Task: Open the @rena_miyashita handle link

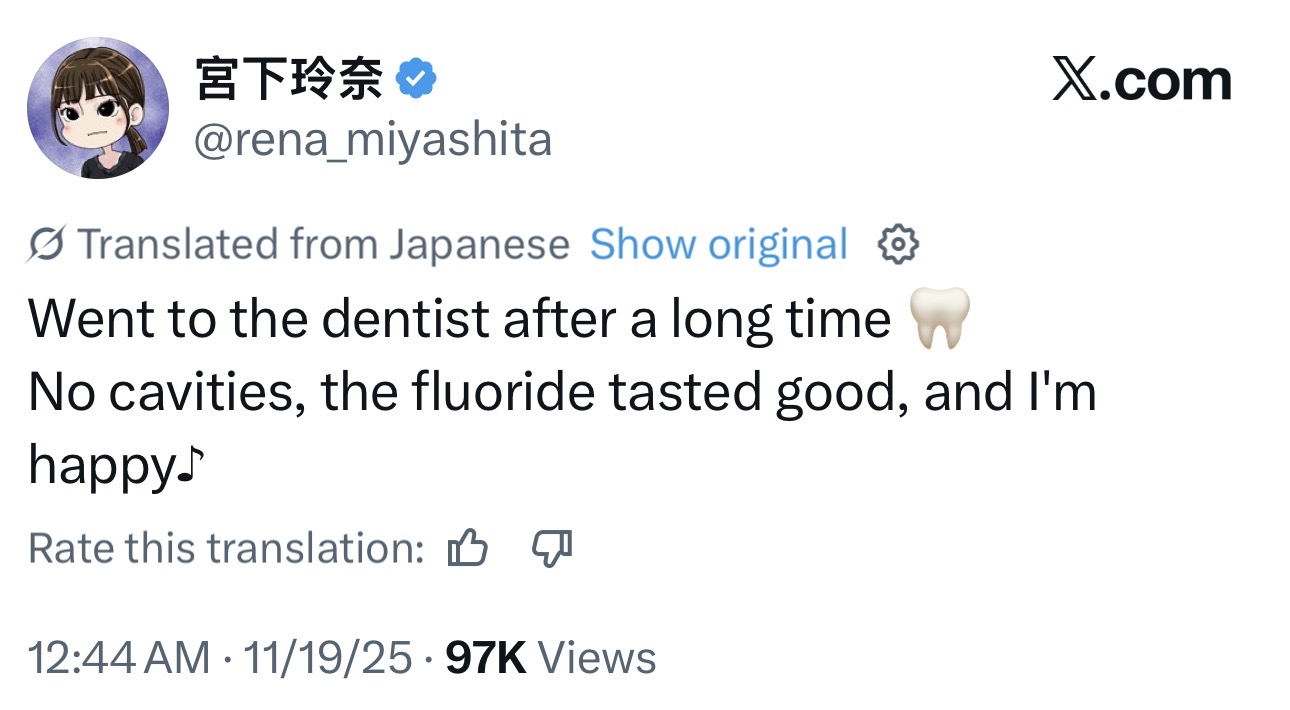Action: (x=372, y=140)
